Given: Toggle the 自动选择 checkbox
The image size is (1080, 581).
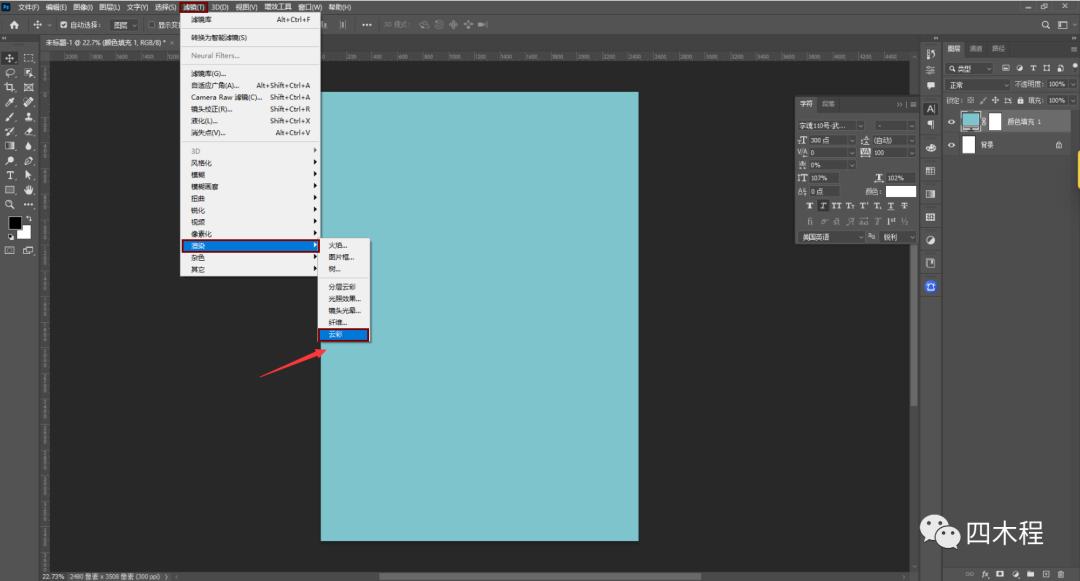Looking at the screenshot, I should click(x=64, y=24).
